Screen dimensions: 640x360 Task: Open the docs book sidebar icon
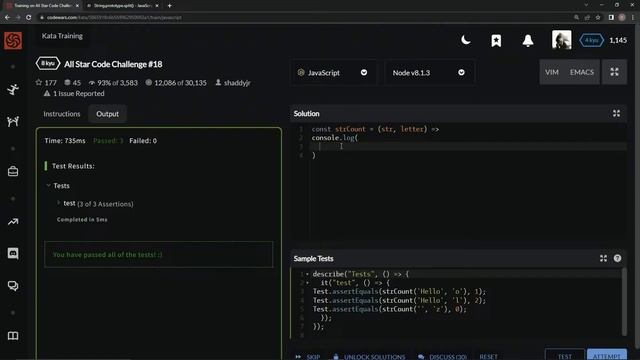[x=13, y=336]
